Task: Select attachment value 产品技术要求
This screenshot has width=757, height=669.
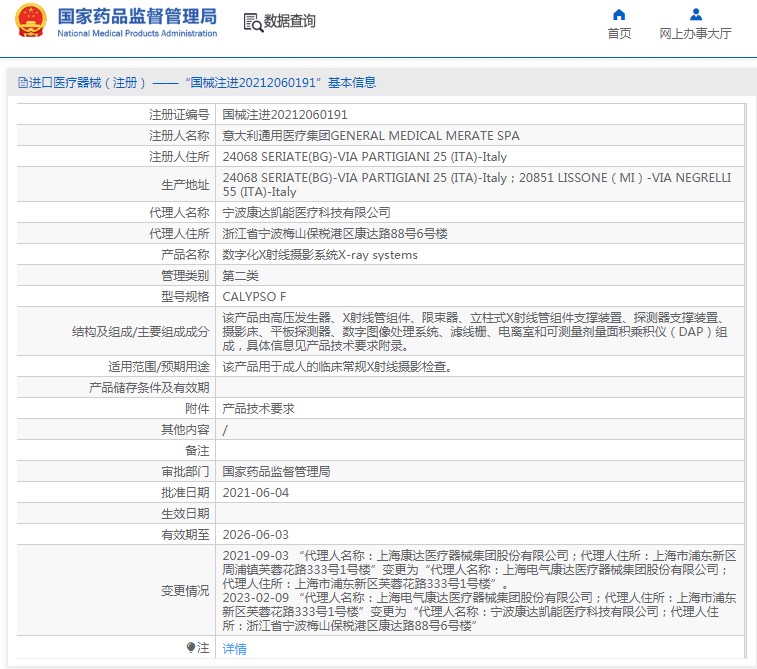Action: tap(258, 409)
